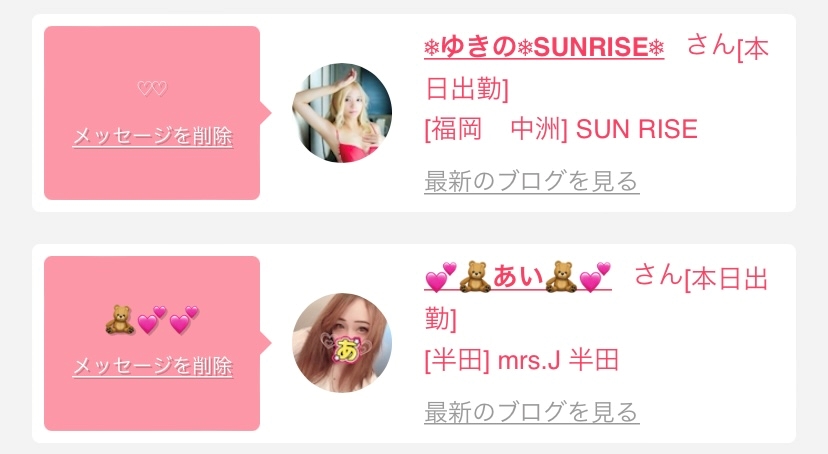Screen dimensions: 828x454
Task: Delete the message on あい's card
Action: [153, 366]
